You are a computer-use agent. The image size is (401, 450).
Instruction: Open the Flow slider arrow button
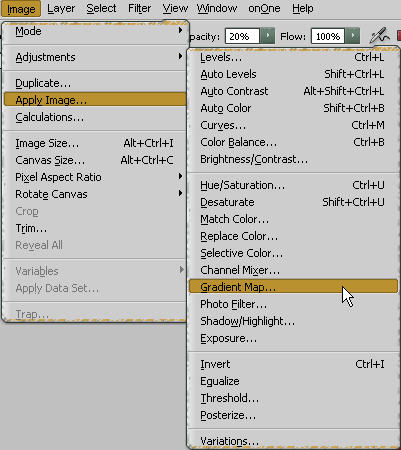[x=352, y=36]
